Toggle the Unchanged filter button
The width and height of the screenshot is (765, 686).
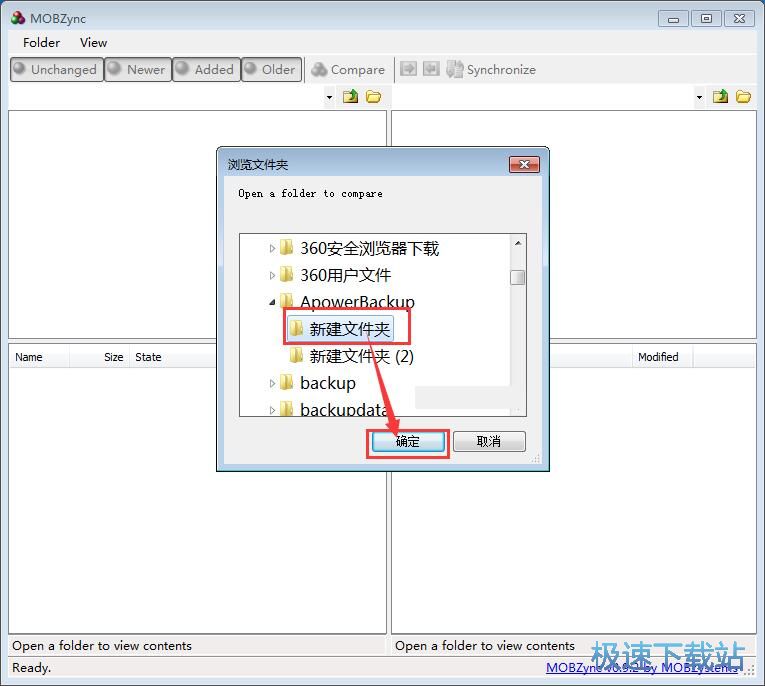tap(57, 69)
